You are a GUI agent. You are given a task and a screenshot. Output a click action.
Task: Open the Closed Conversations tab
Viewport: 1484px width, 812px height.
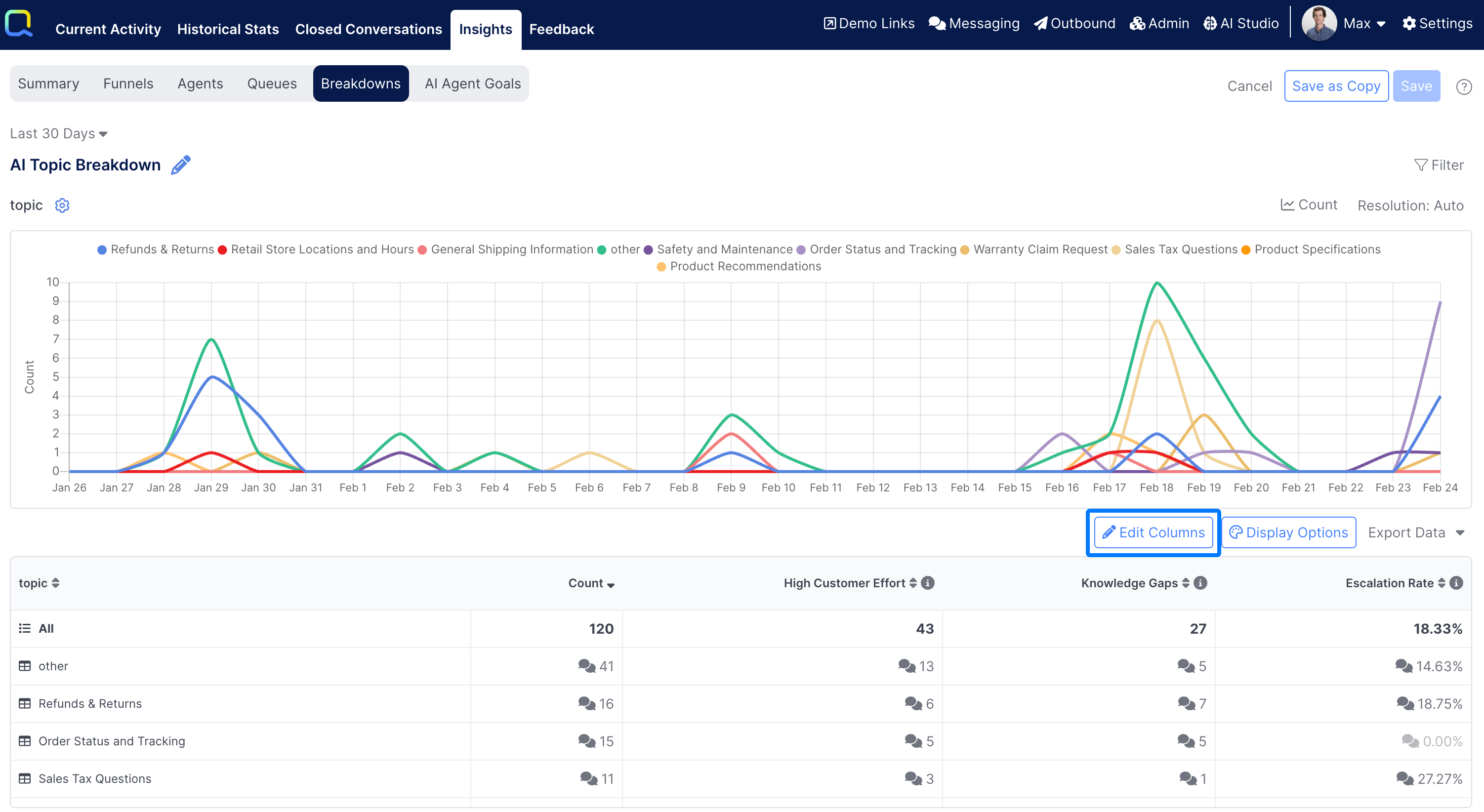[x=368, y=29]
